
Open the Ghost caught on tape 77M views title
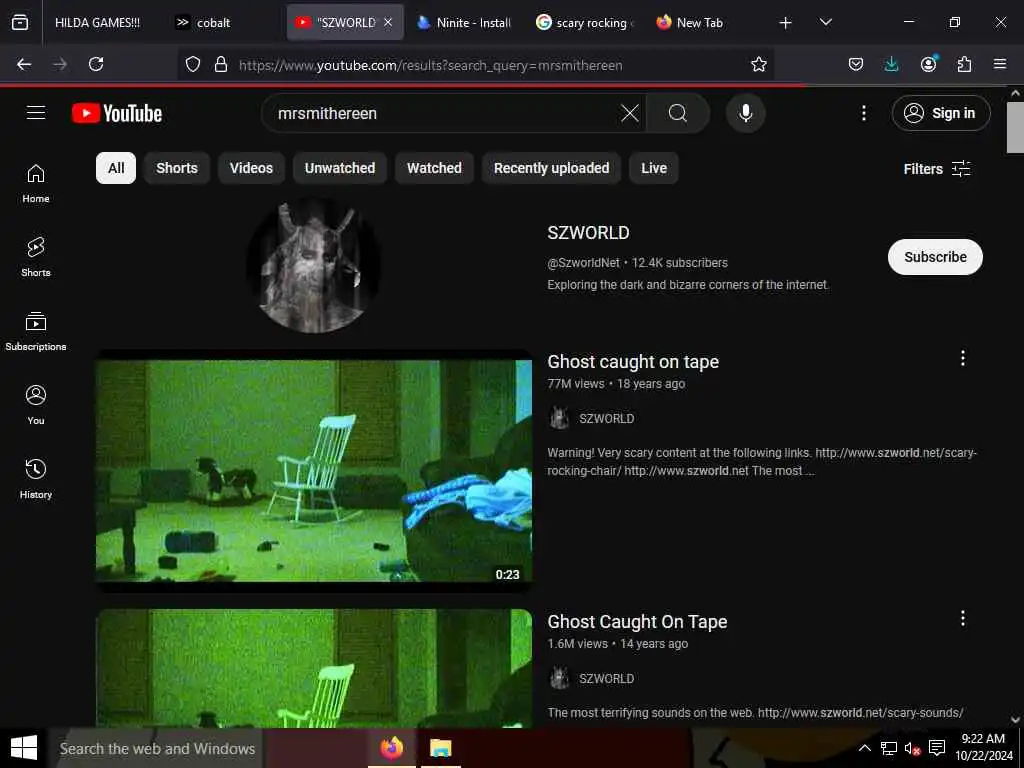pyautogui.click(x=633, y=361)
